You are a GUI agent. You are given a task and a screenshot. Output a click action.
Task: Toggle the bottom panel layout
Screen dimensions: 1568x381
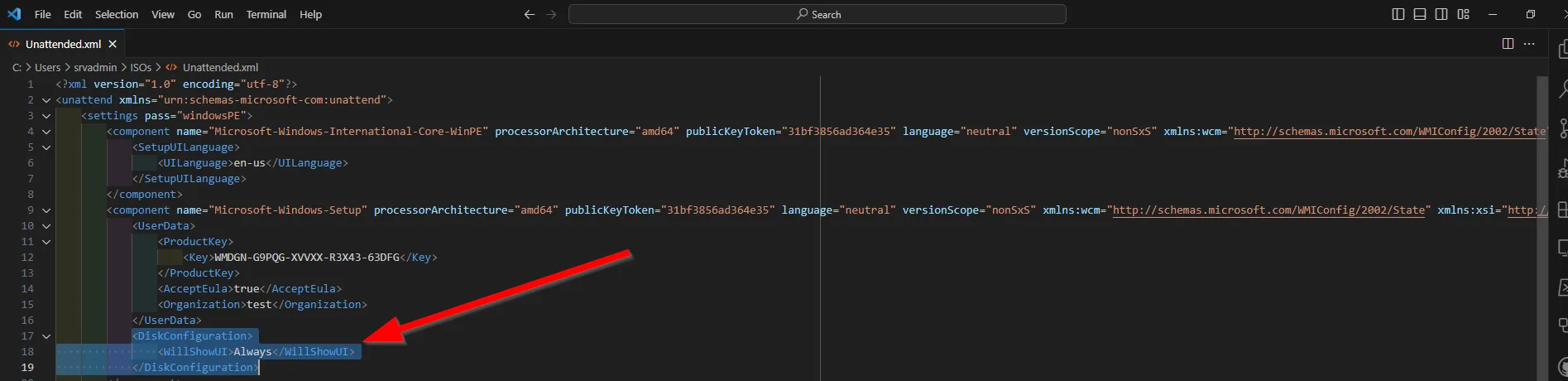click(x=1420, y=14)
